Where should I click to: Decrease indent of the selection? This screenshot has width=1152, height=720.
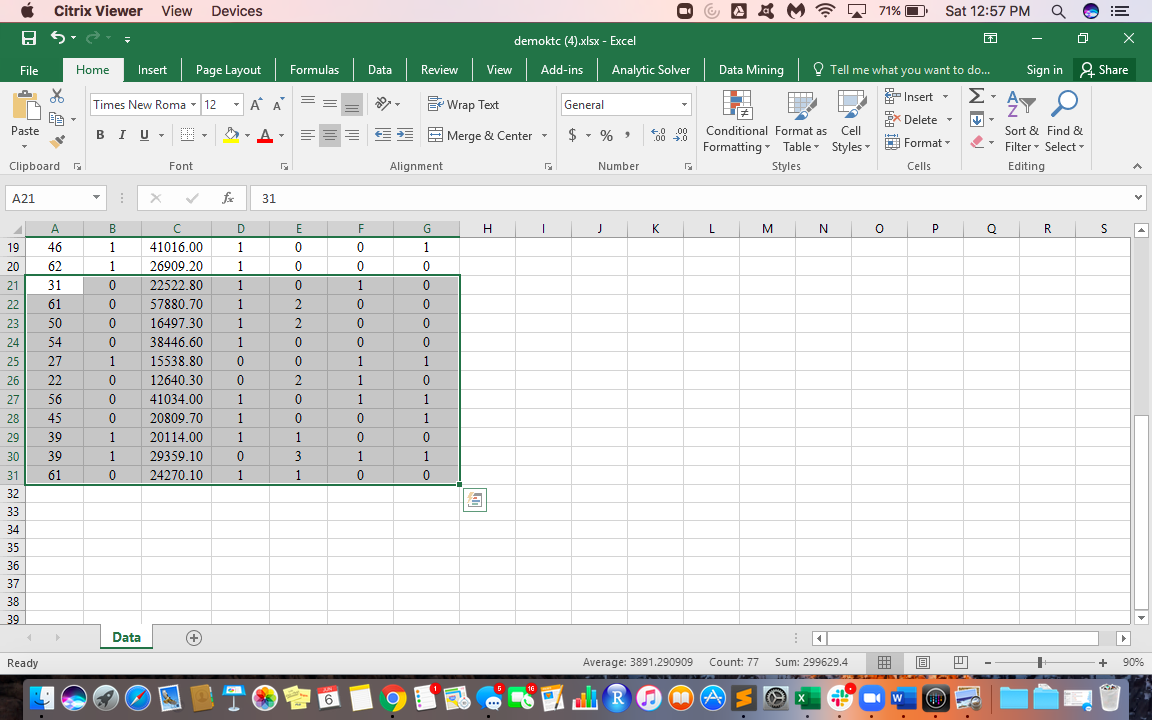pos(382,134)
